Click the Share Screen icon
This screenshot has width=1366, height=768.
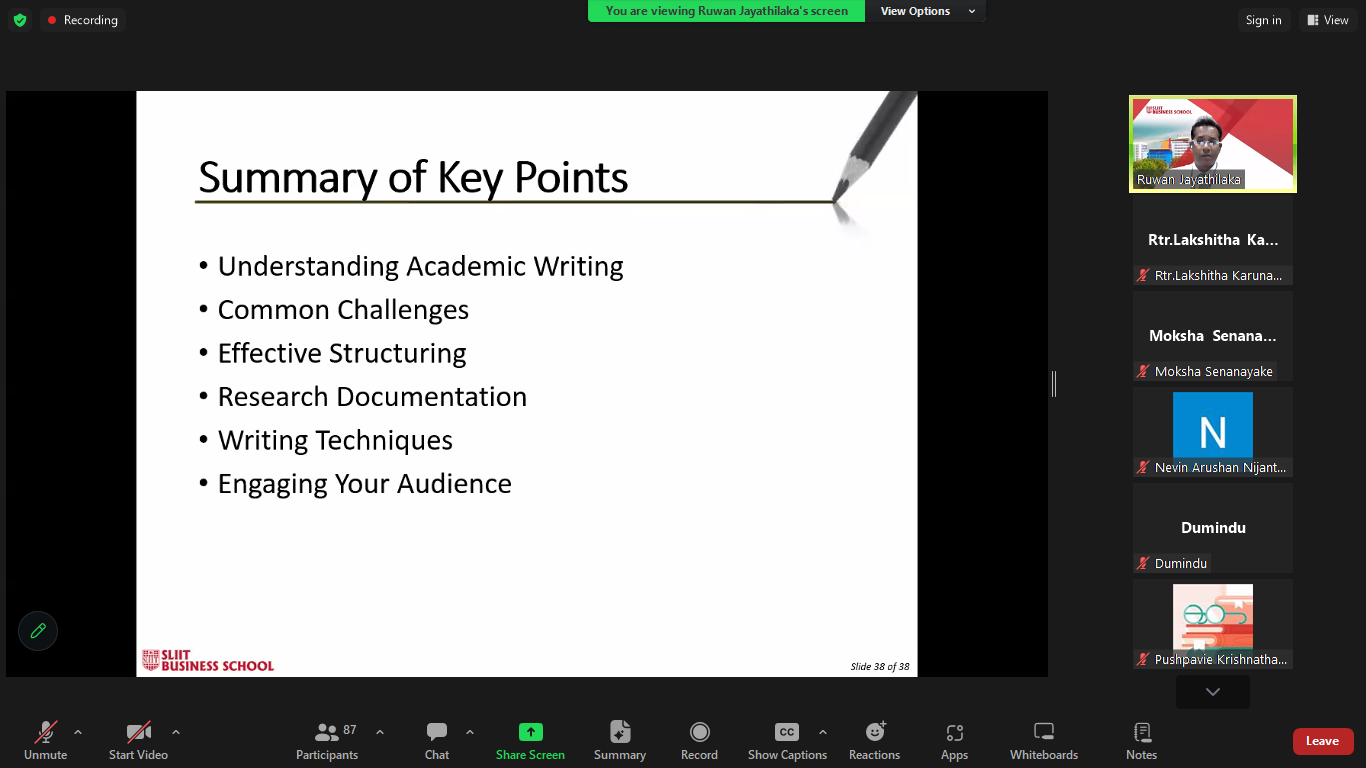coord(530,732)
